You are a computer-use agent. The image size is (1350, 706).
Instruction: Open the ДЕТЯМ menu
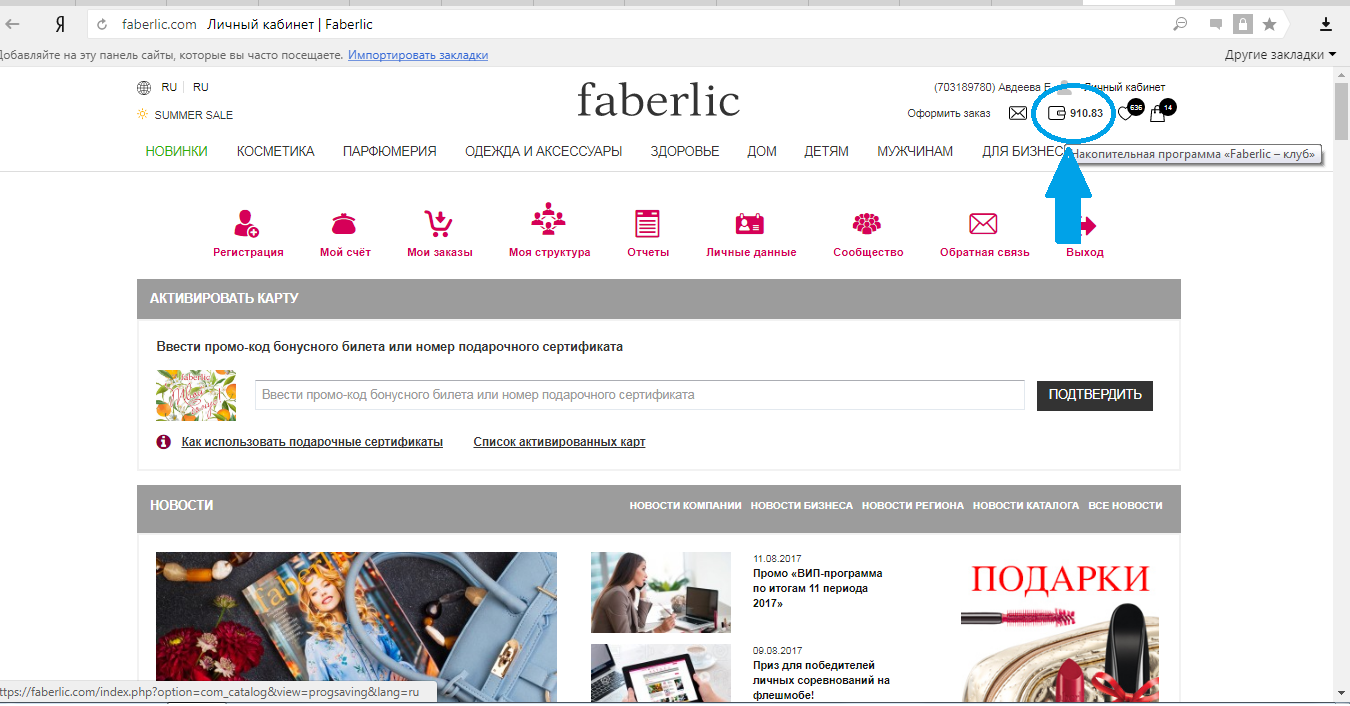(x=826, y=151)
